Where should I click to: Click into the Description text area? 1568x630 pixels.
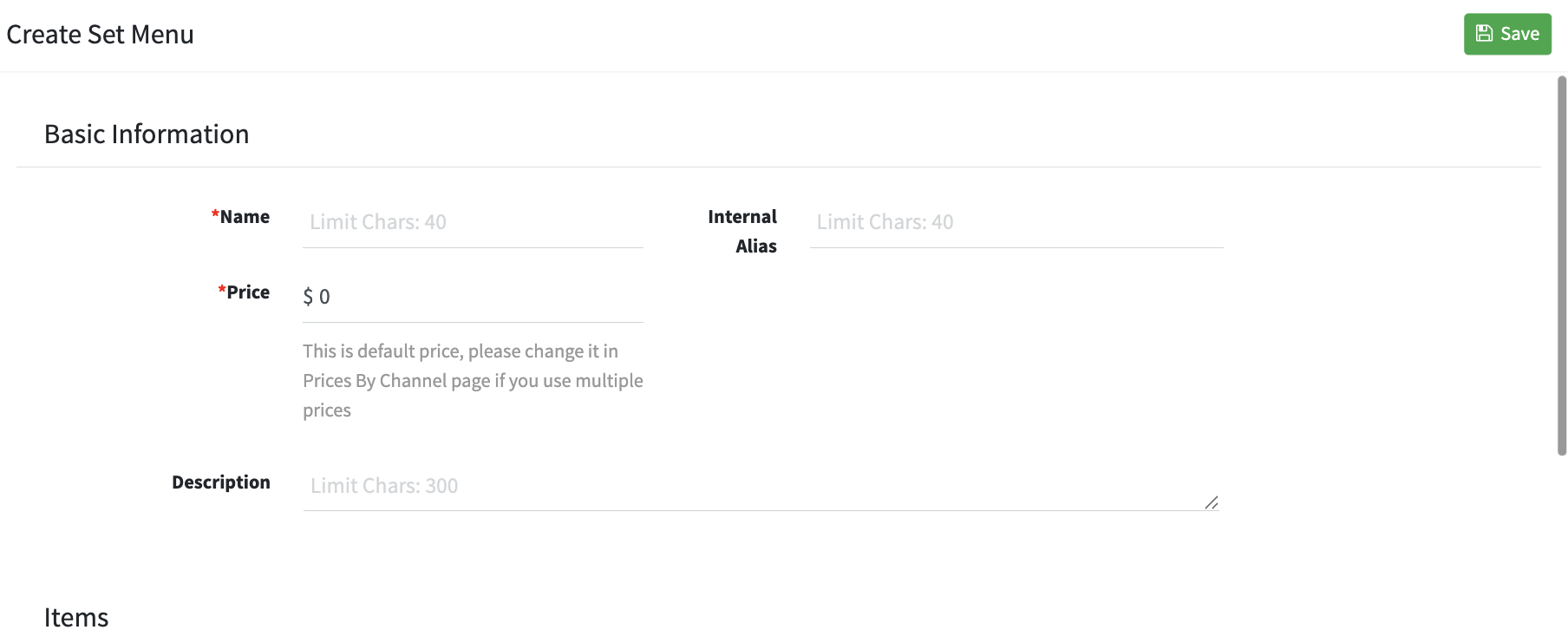tap(761, 486)
